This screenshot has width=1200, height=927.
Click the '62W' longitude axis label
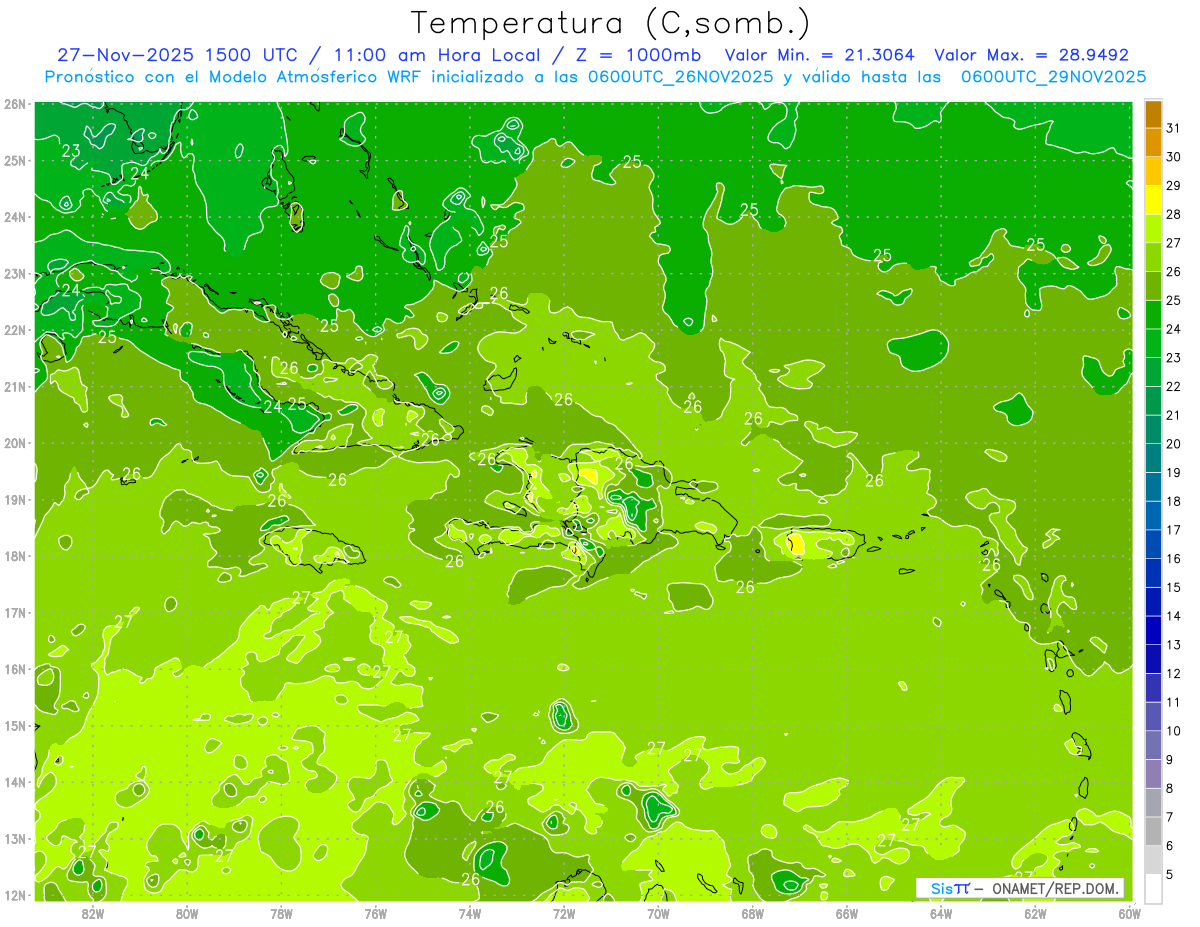tap(1035, 913)
